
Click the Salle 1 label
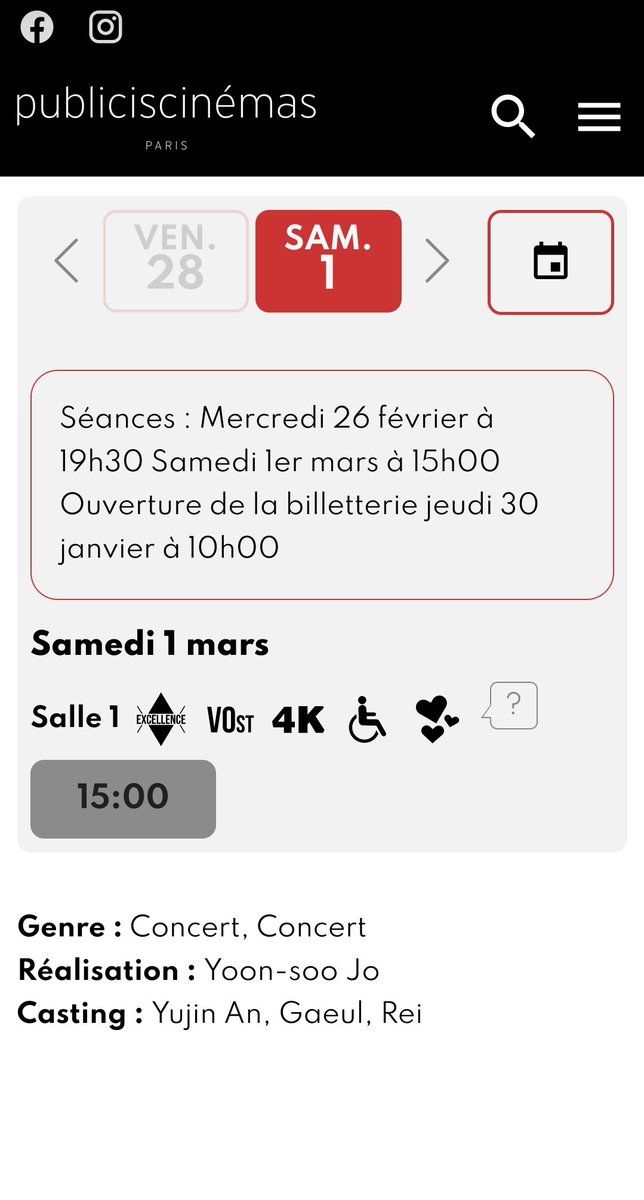click(x=75, y=718)
